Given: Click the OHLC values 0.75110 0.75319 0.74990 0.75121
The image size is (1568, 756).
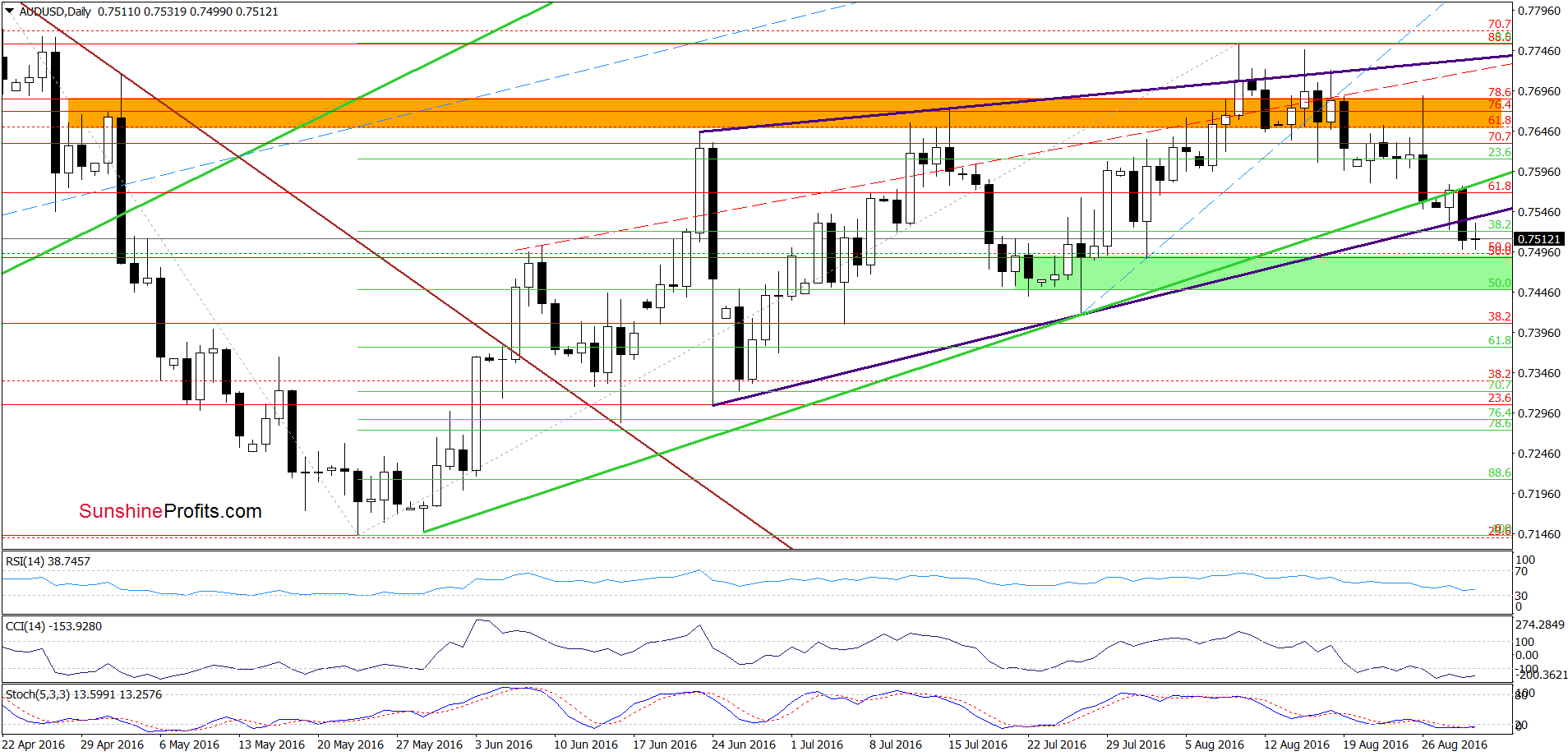Looking at the screenshot, I should (x=188, y=12).
